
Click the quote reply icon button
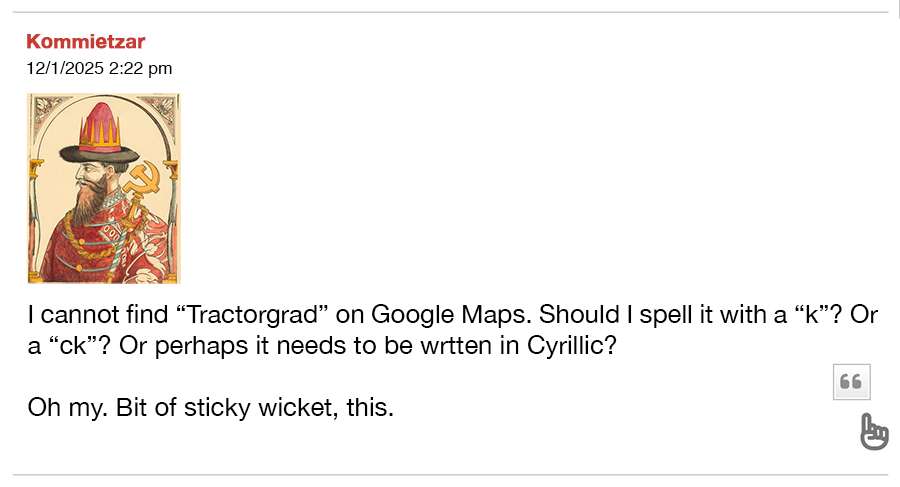coord(852,381)
